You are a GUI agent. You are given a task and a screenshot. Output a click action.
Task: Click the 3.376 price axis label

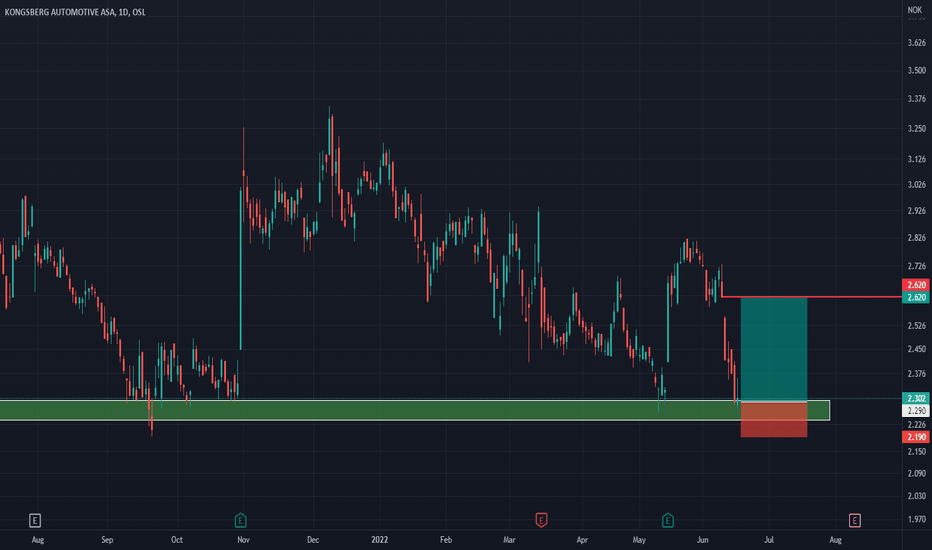pyautogui.click(x=917, y=99)
